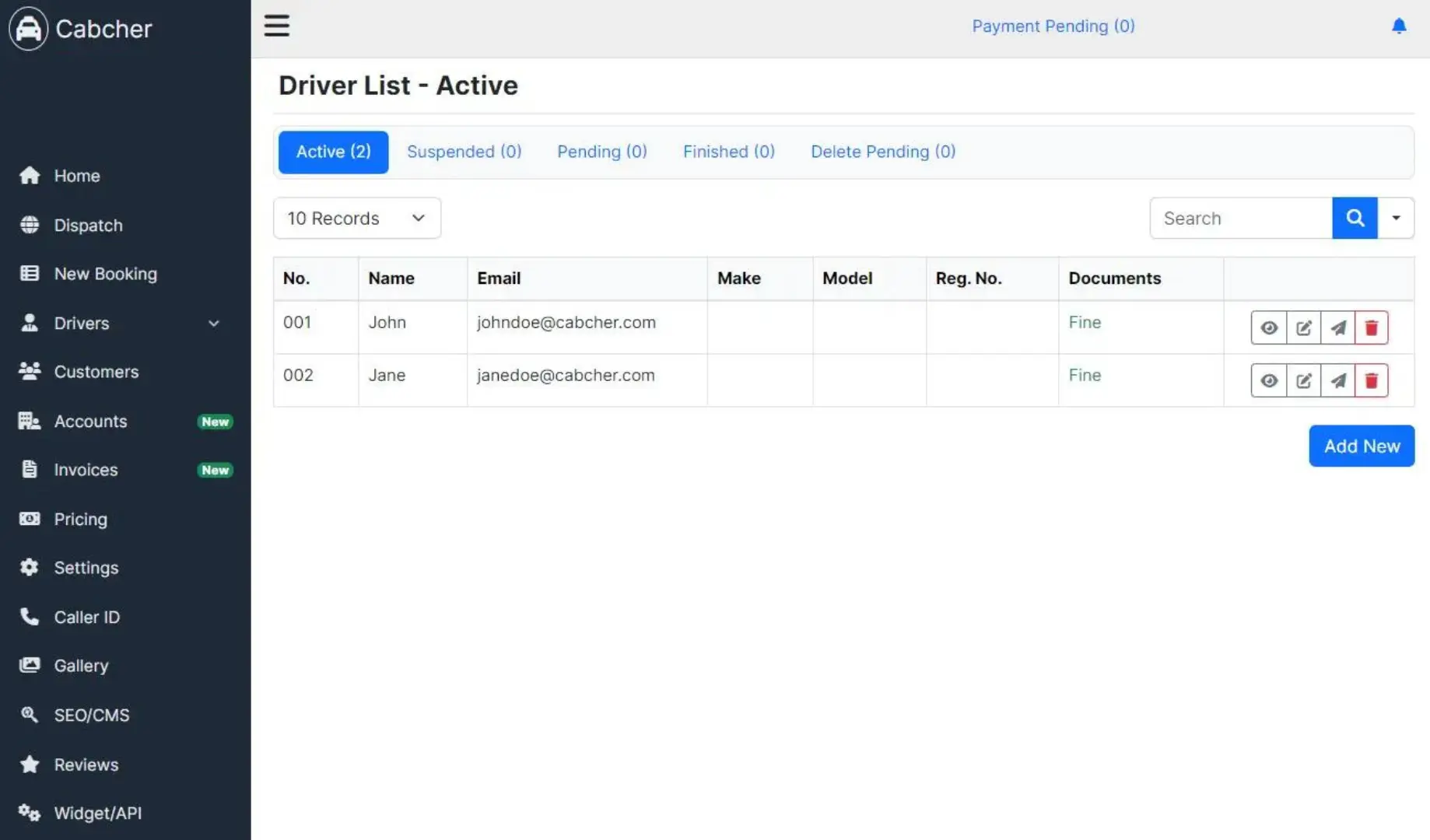View driver John with eye icon

1269,328
